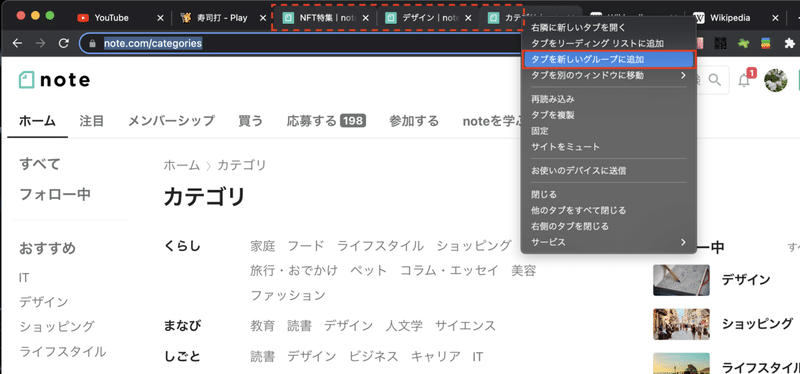Viewport: 800px width, 374px height.
Task: Open the 注目 navigation tab
Action: pos(92,121)
